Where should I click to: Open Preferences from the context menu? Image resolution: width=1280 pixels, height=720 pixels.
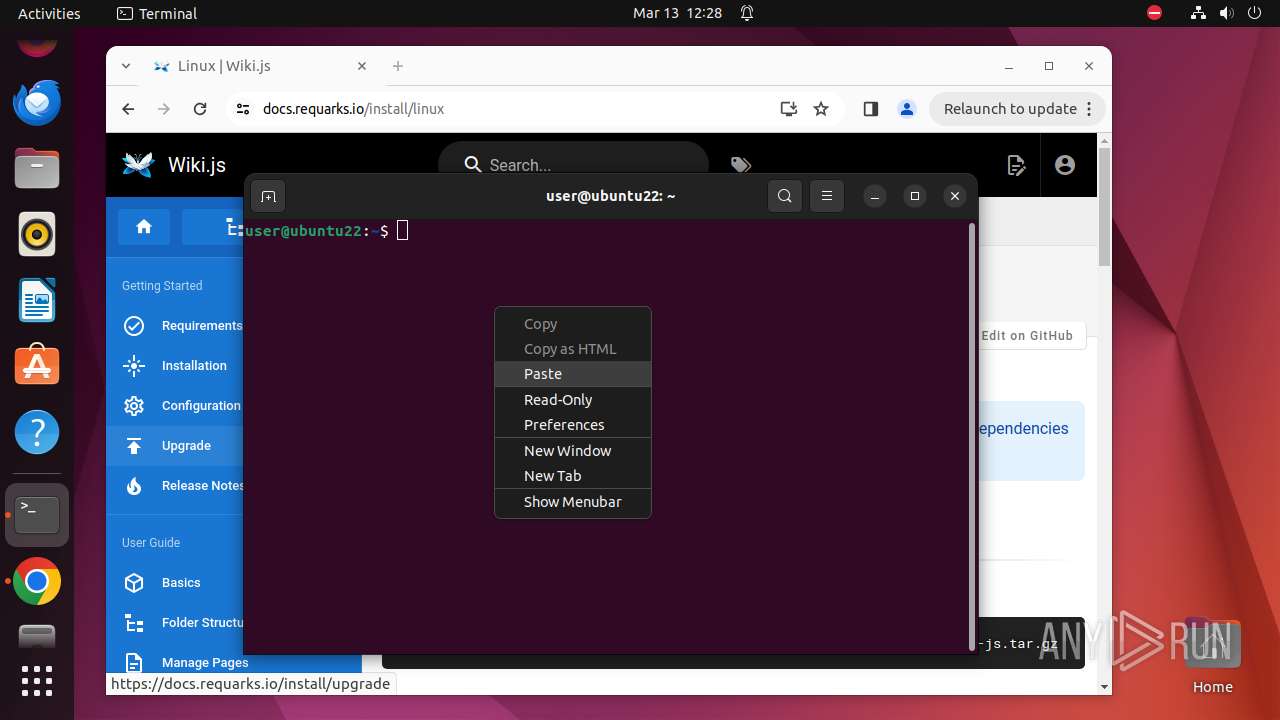tap(573, 425)
